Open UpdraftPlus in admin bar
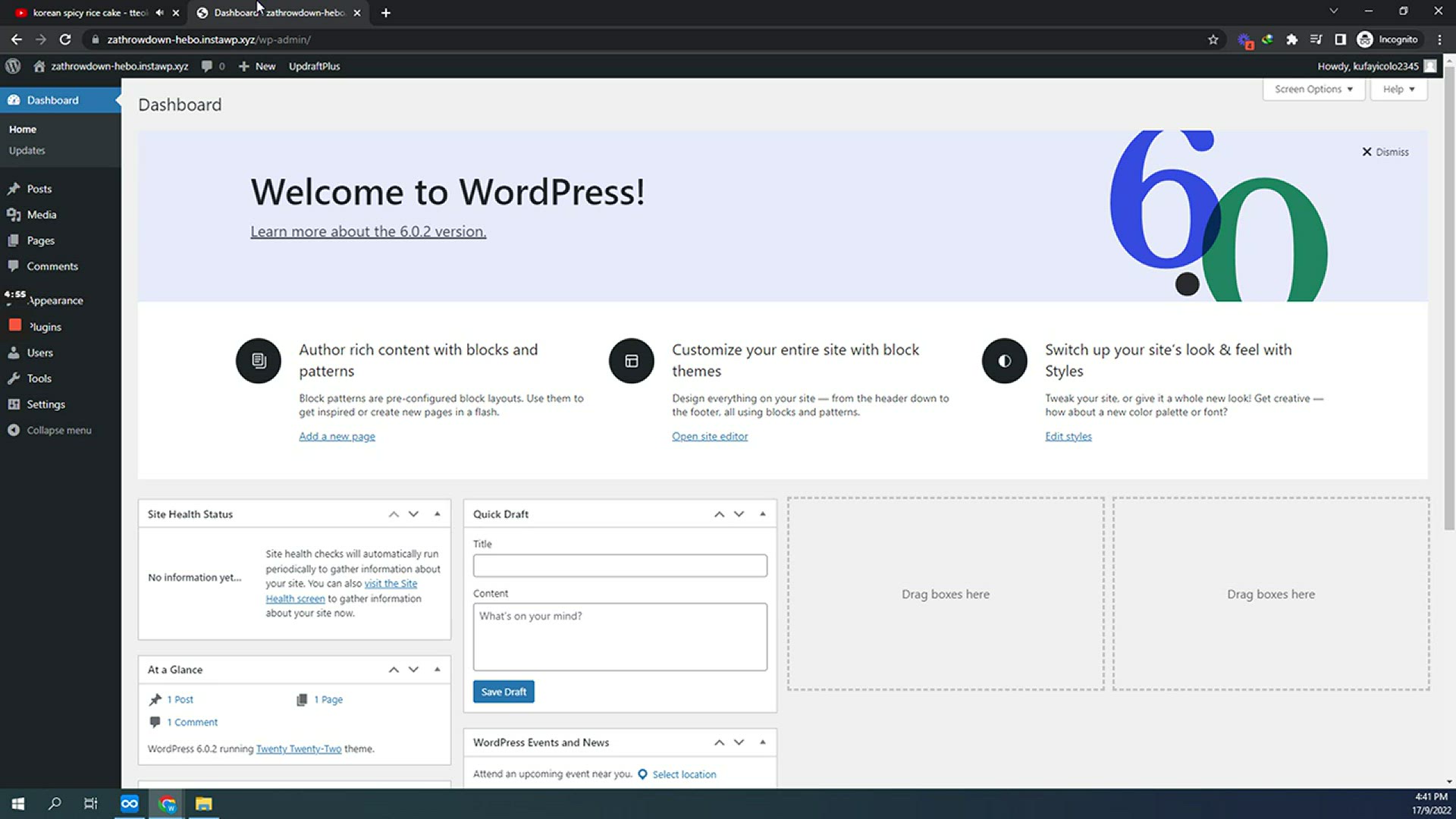Screen dimensions: 1456x819 [314, 66]
